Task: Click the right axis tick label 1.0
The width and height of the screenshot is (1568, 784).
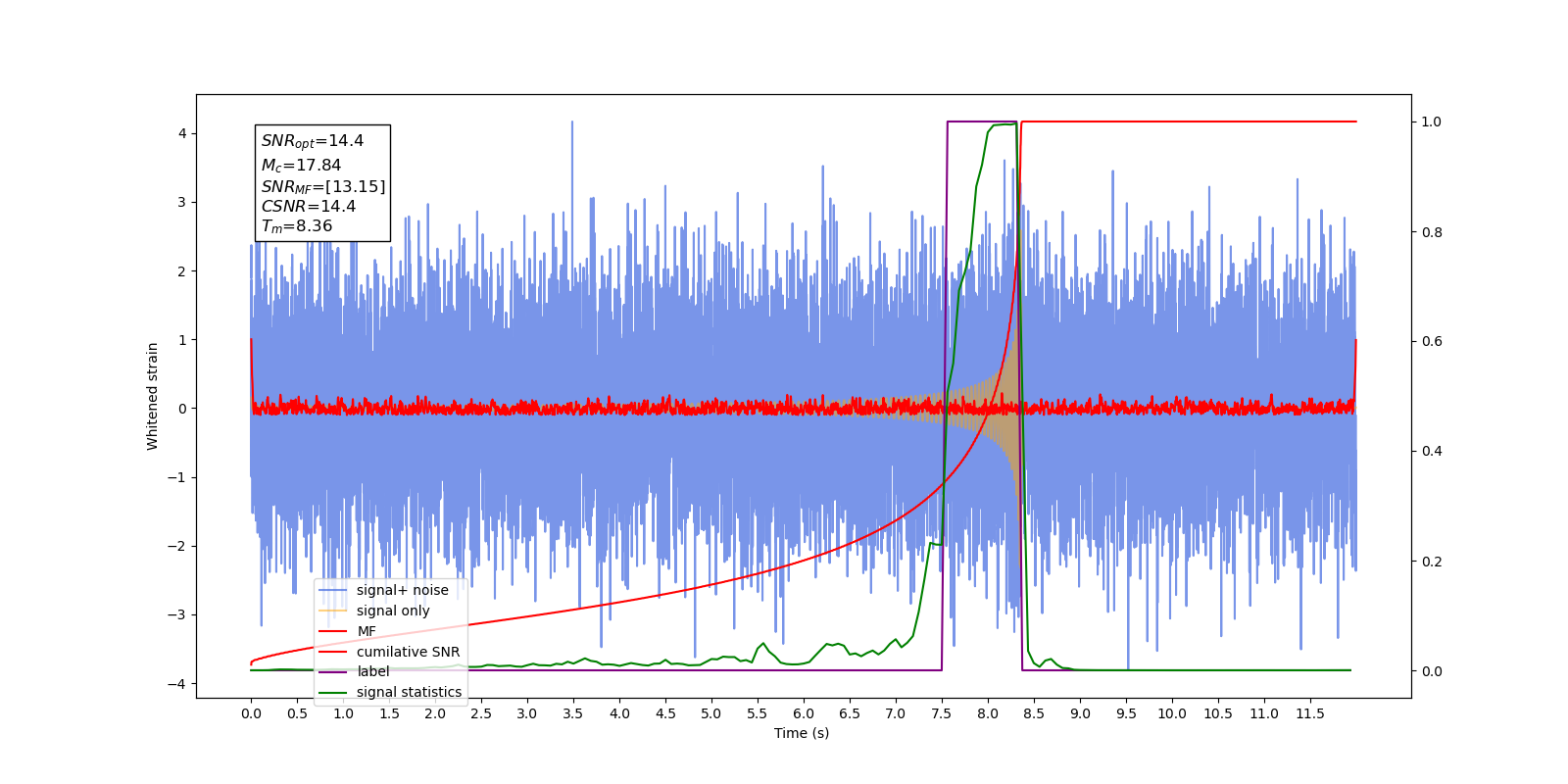Action: click(1432, 122)
